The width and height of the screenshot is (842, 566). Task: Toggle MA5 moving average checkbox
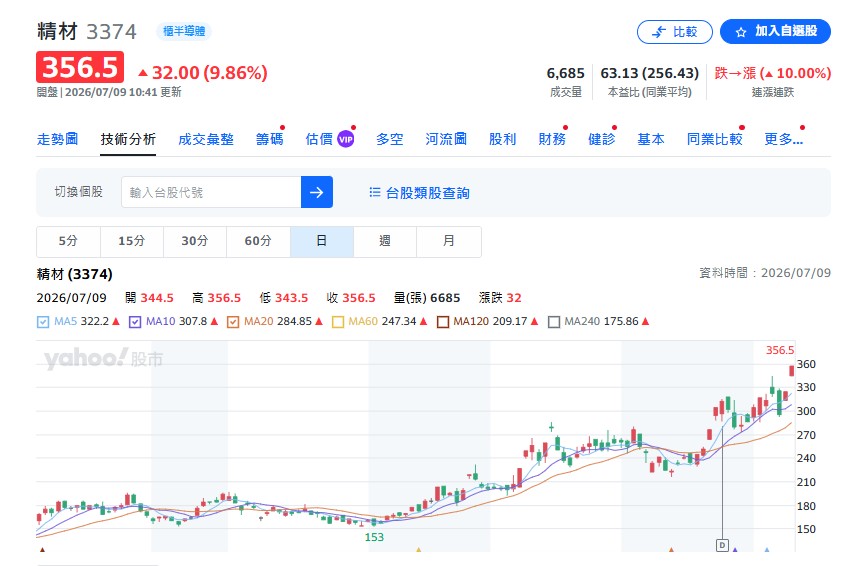(43, 322)
